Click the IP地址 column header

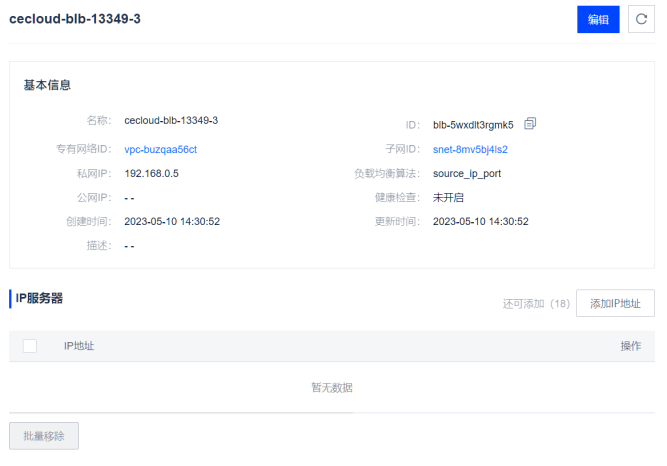[79, 346]
